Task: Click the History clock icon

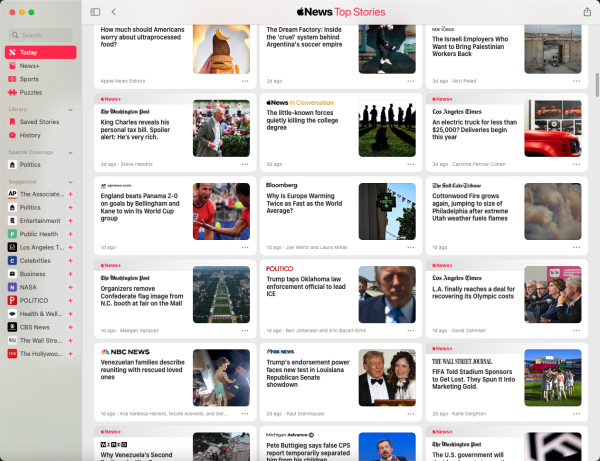Action: pyautogui.click(x=12, y=135)
